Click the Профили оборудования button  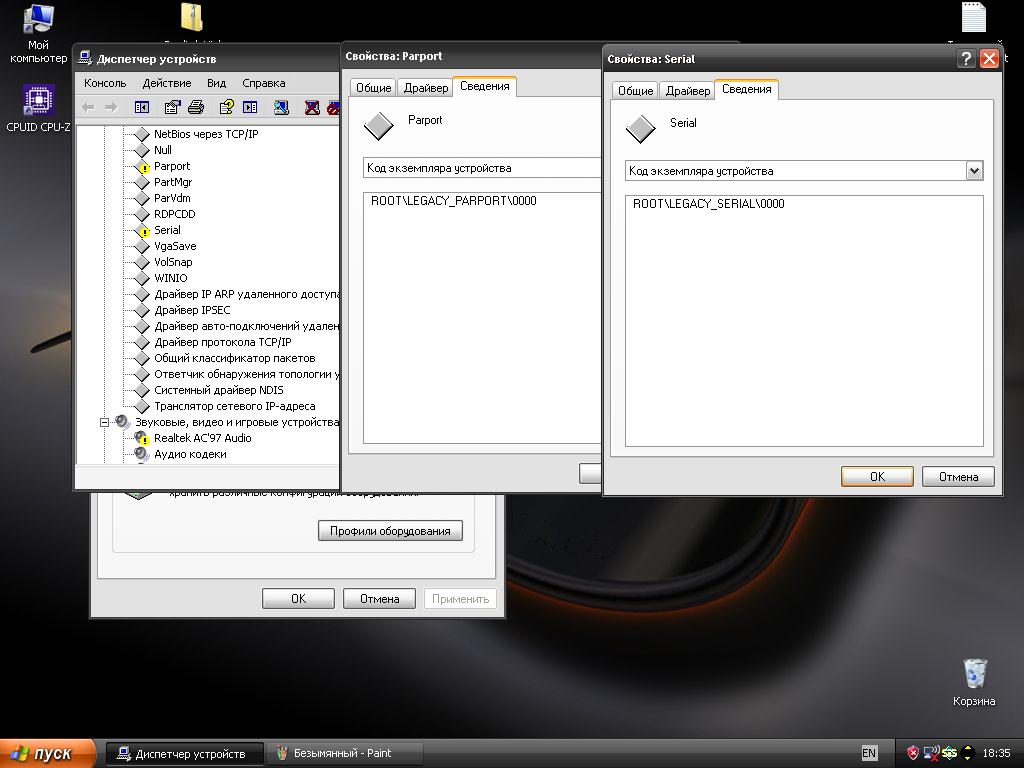[390, 531]
